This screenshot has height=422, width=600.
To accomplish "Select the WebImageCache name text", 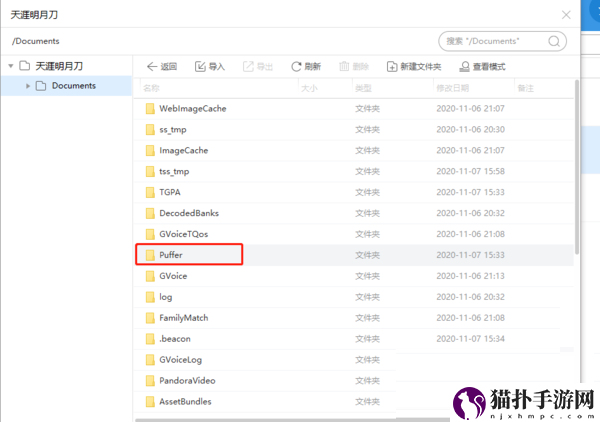I will point(193,109).
